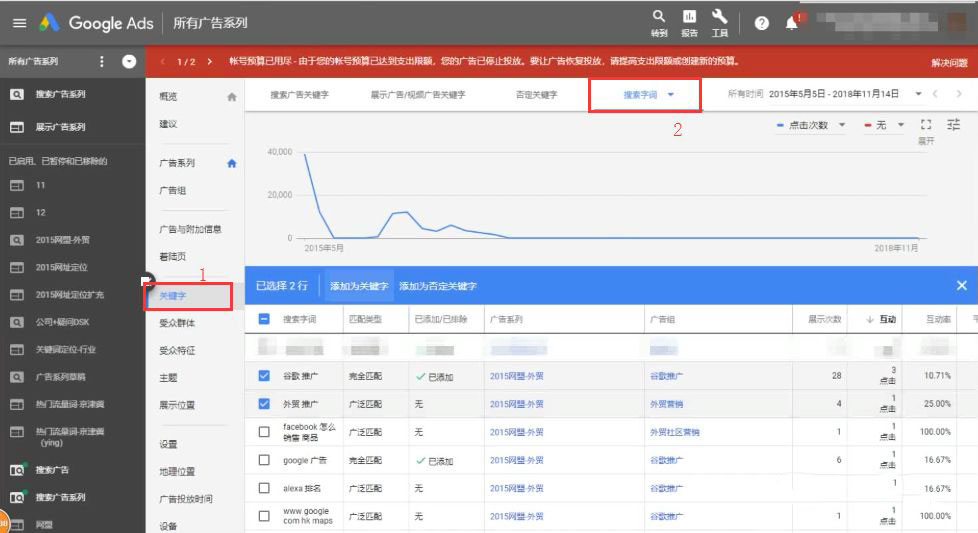Uncheck the 谷歌 推广 row checkbox
This screenshot has height=533, width=978.
(264, 376)
